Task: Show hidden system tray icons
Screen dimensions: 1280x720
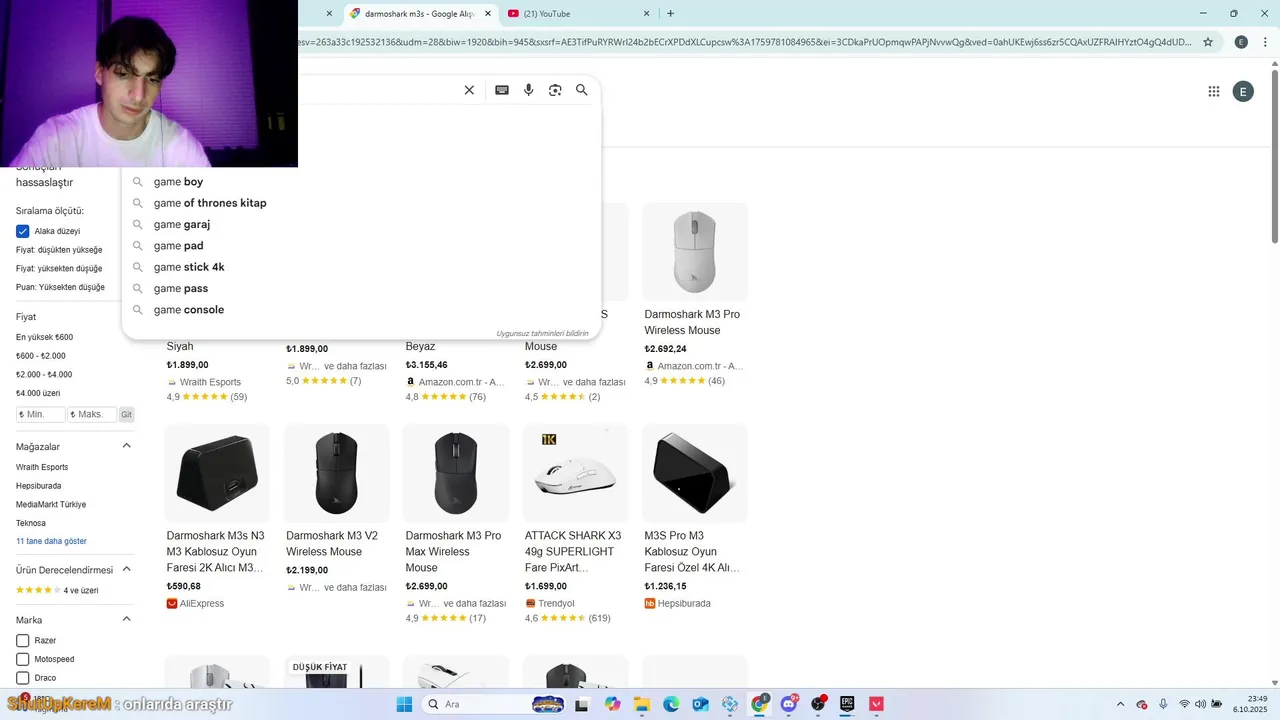Action: point(1119,704)
